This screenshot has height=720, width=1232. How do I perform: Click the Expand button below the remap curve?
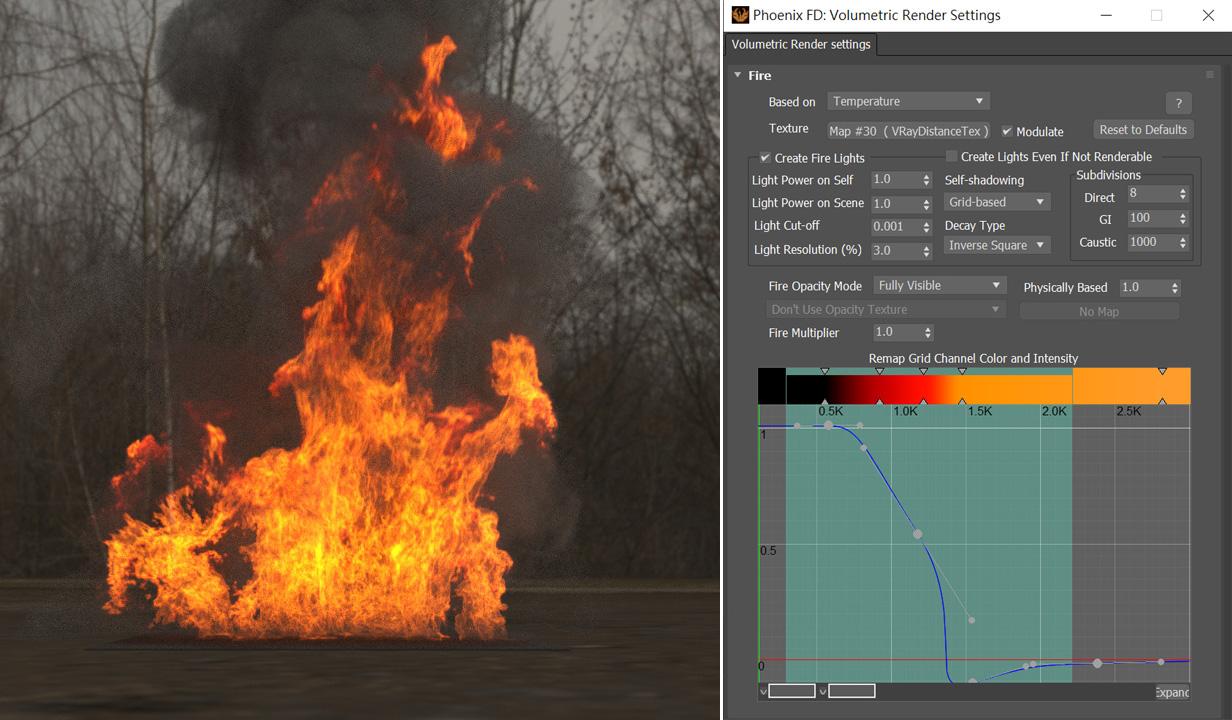pyautogui.click(x=1171, y=692)
